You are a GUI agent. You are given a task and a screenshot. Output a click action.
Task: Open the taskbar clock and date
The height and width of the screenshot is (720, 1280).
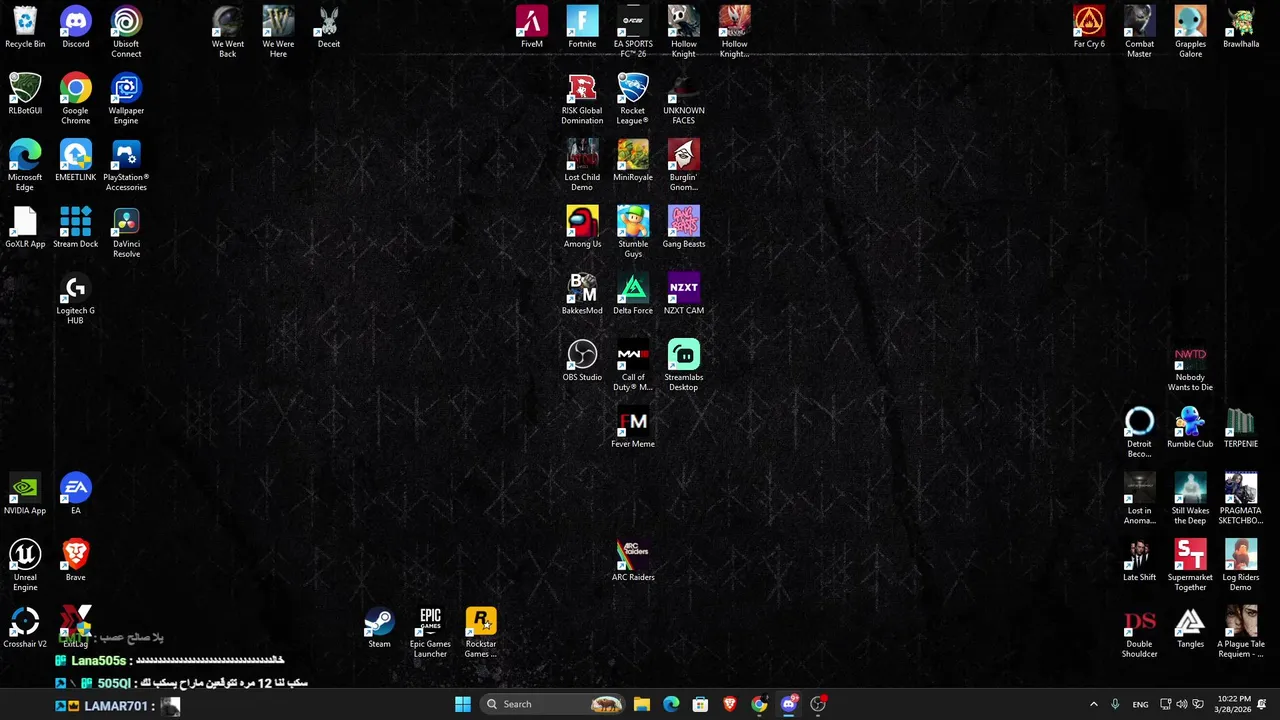(1234, 704)
